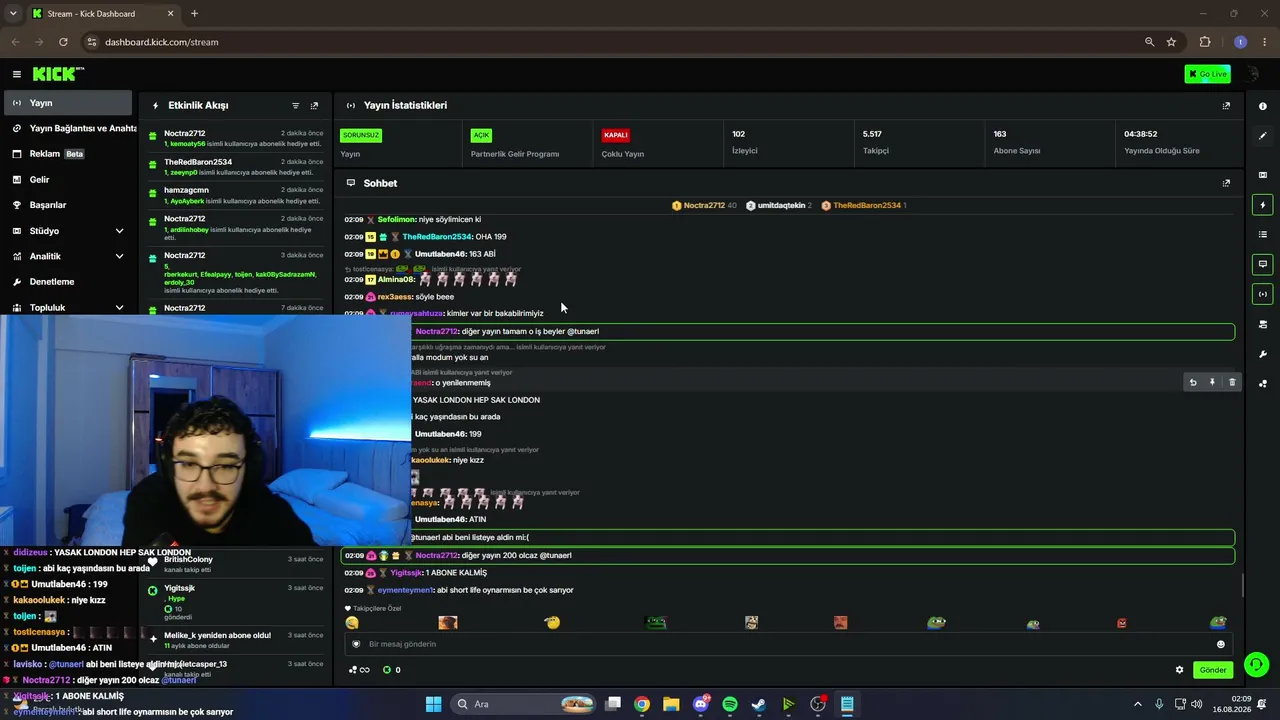Bookmark this page with the star icon

click(1171, 42)
